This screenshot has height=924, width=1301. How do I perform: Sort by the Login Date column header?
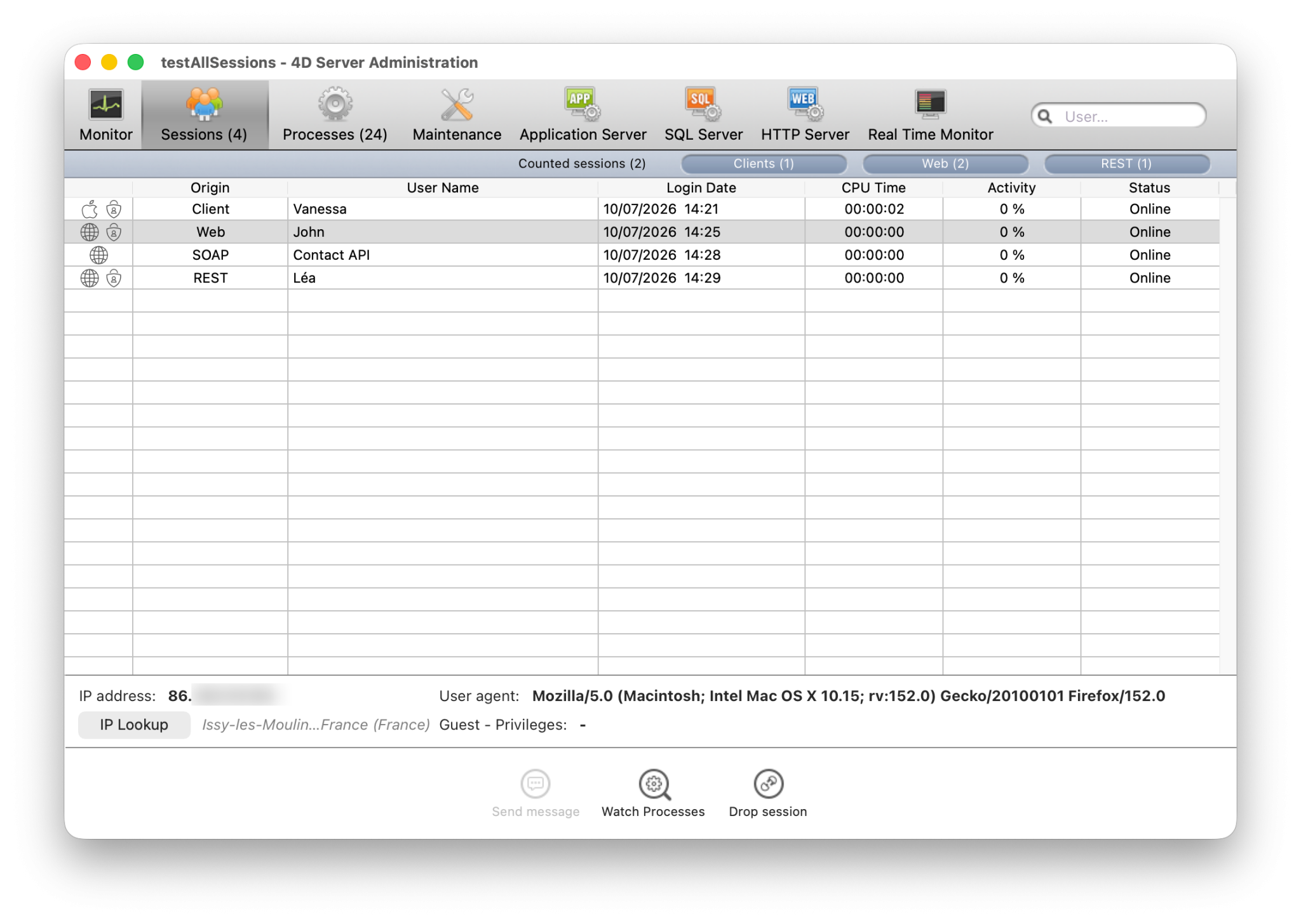click(x=701, y=188)
